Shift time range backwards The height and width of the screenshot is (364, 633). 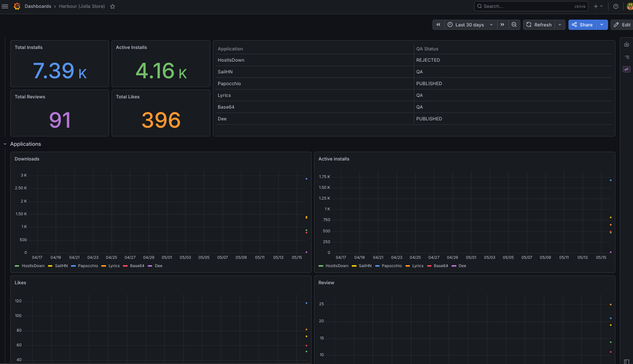coord(438,25)
